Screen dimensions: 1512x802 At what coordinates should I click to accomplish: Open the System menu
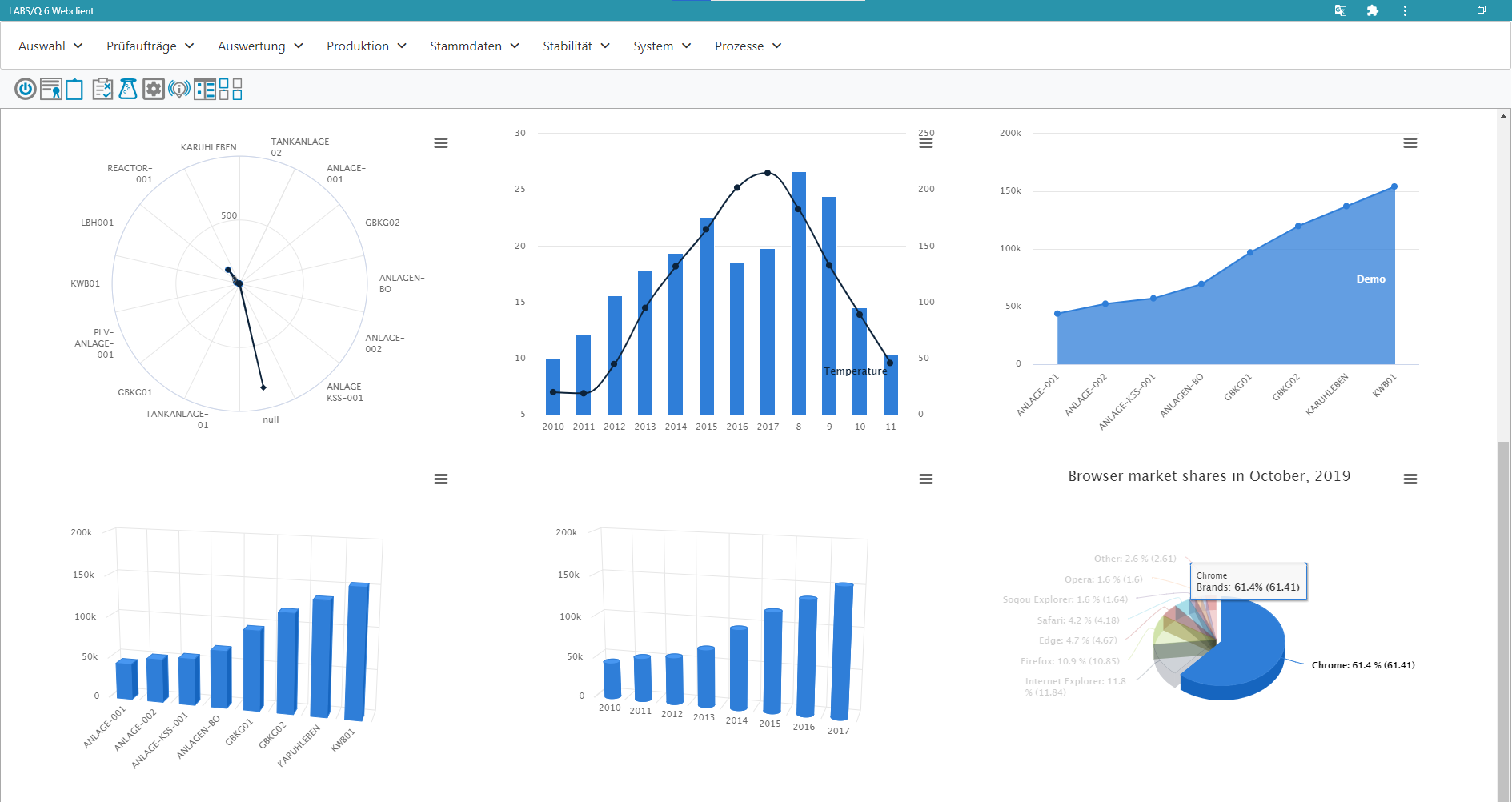662,46
